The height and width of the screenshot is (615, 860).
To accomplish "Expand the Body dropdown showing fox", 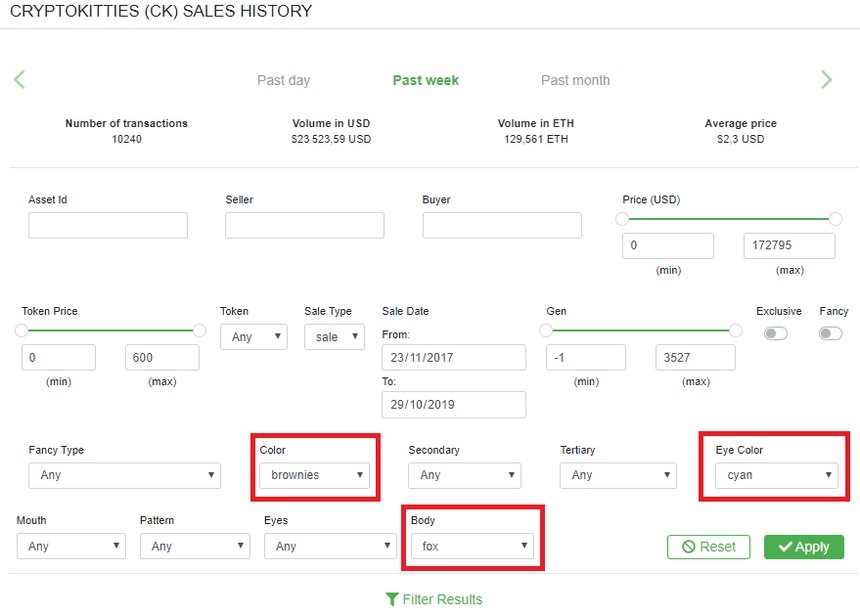I will click(472, 546).
